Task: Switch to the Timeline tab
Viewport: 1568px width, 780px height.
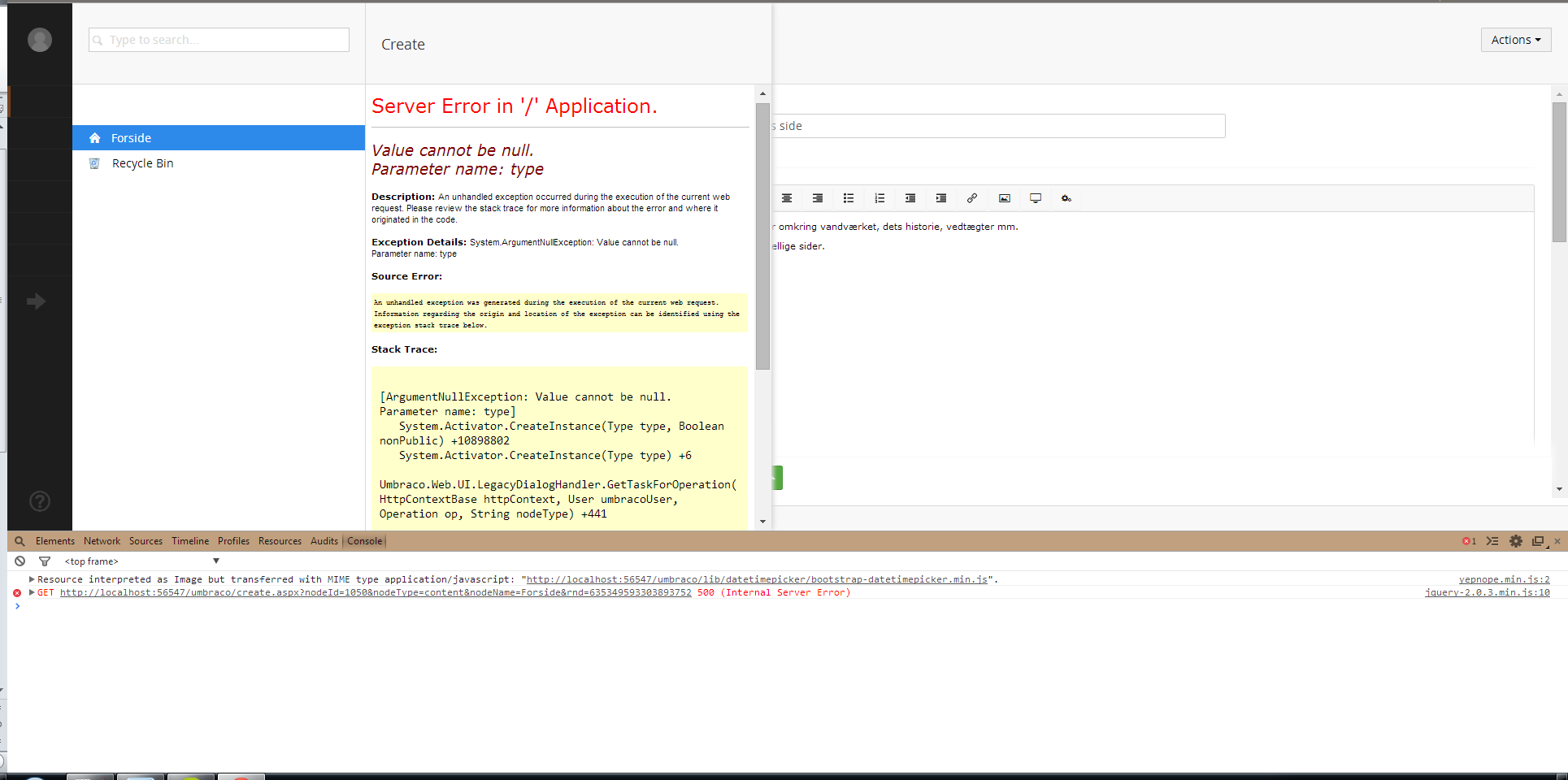Action: [190, 541]
